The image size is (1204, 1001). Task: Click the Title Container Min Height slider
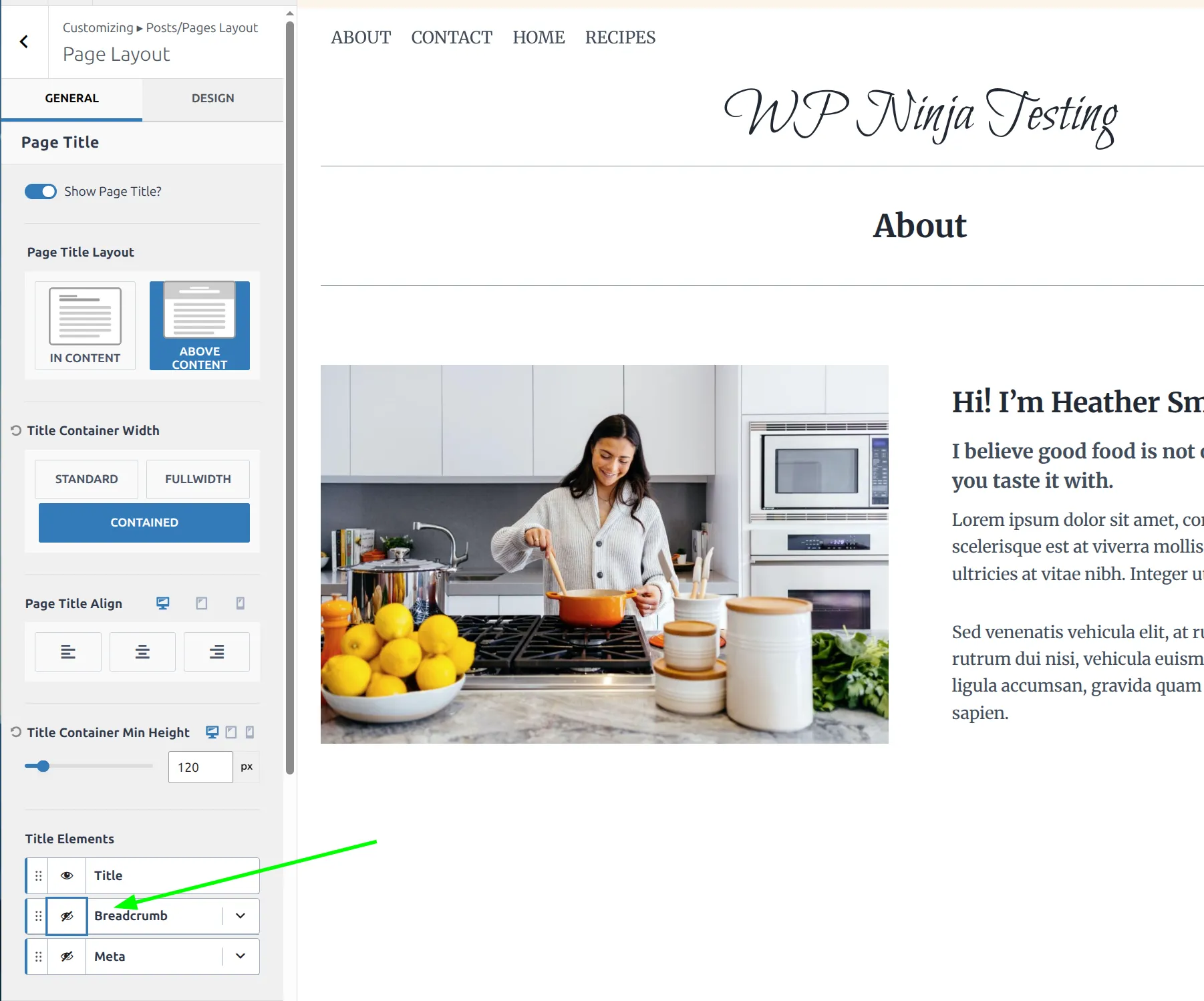(88, 766)
